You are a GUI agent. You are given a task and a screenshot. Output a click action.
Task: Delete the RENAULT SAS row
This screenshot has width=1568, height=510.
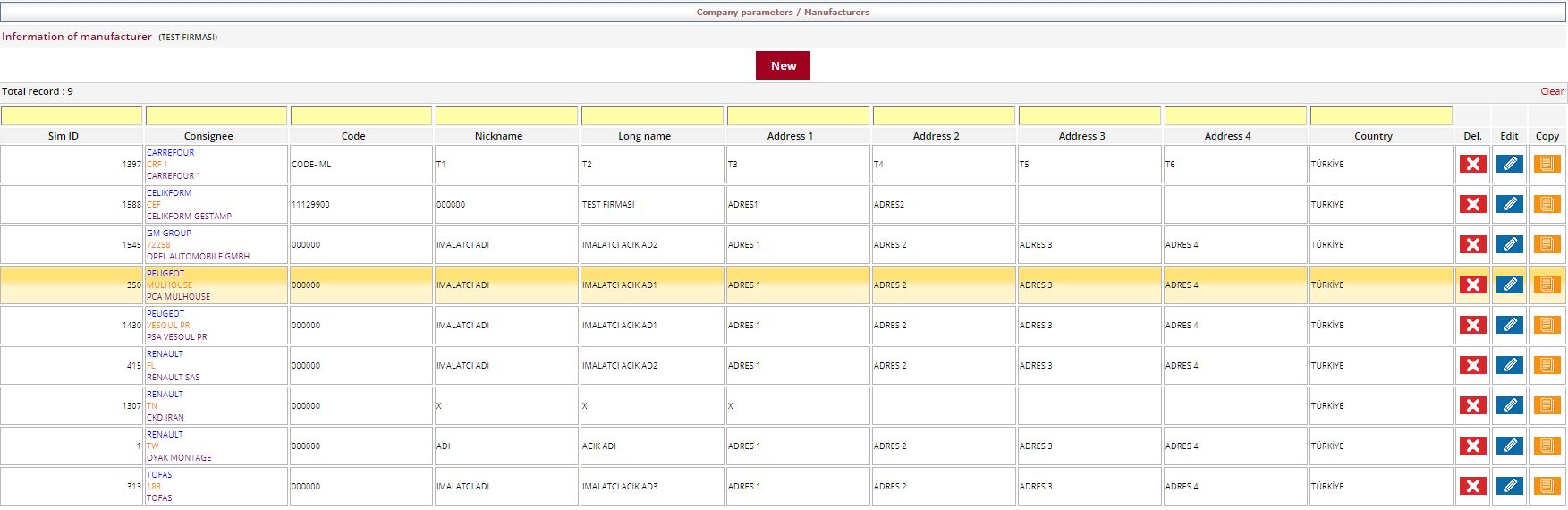[x=1472, y=365]
